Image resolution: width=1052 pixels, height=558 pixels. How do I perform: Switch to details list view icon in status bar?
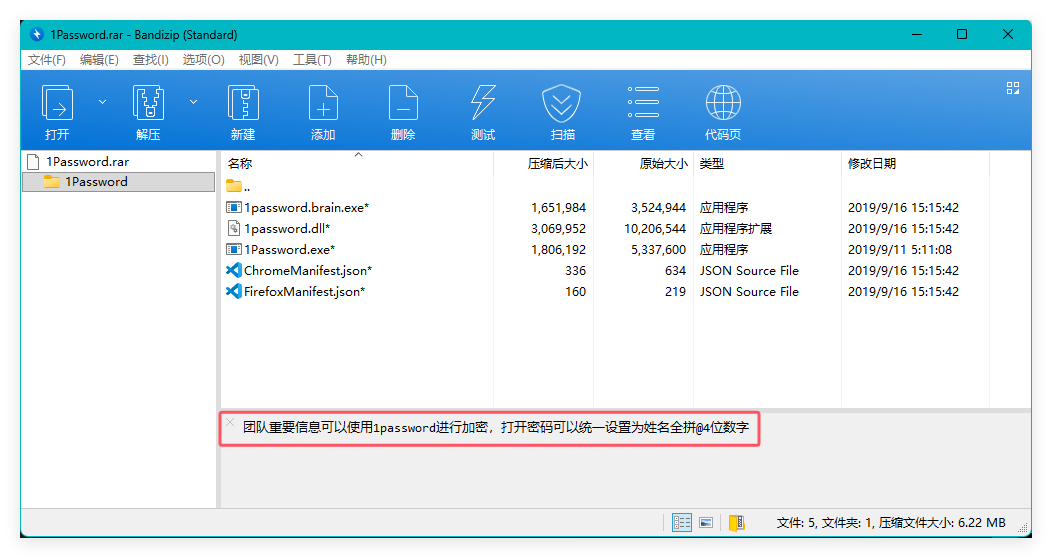point(682,522)
